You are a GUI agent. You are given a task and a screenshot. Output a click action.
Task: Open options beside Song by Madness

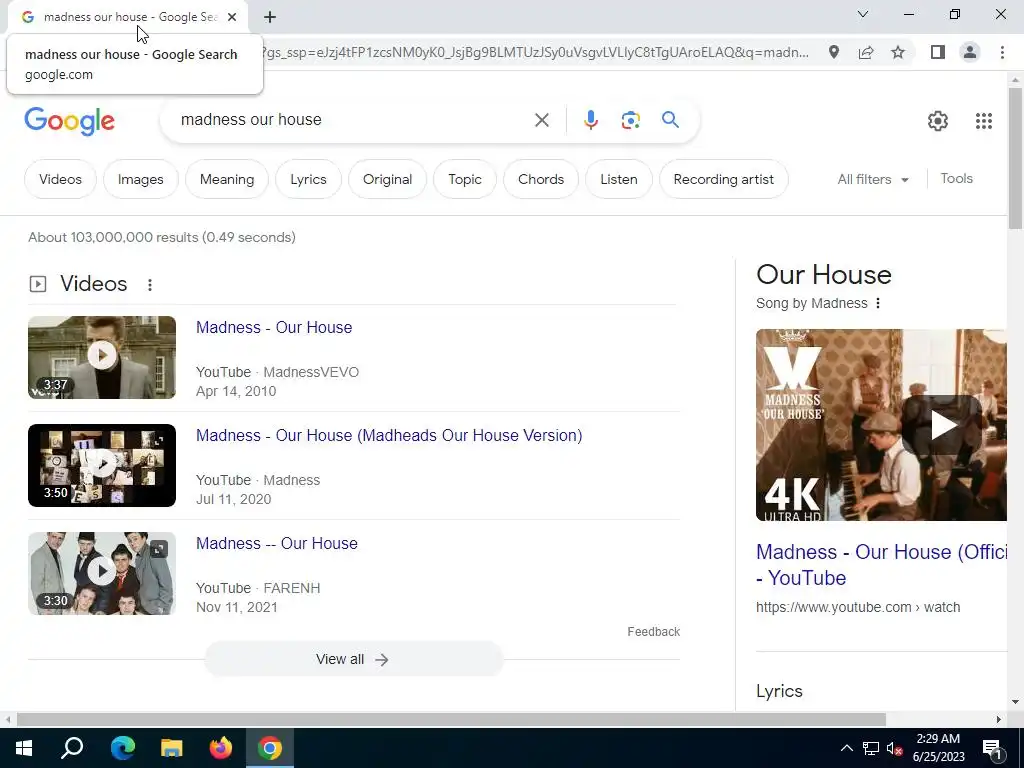(x=878, y=303)
